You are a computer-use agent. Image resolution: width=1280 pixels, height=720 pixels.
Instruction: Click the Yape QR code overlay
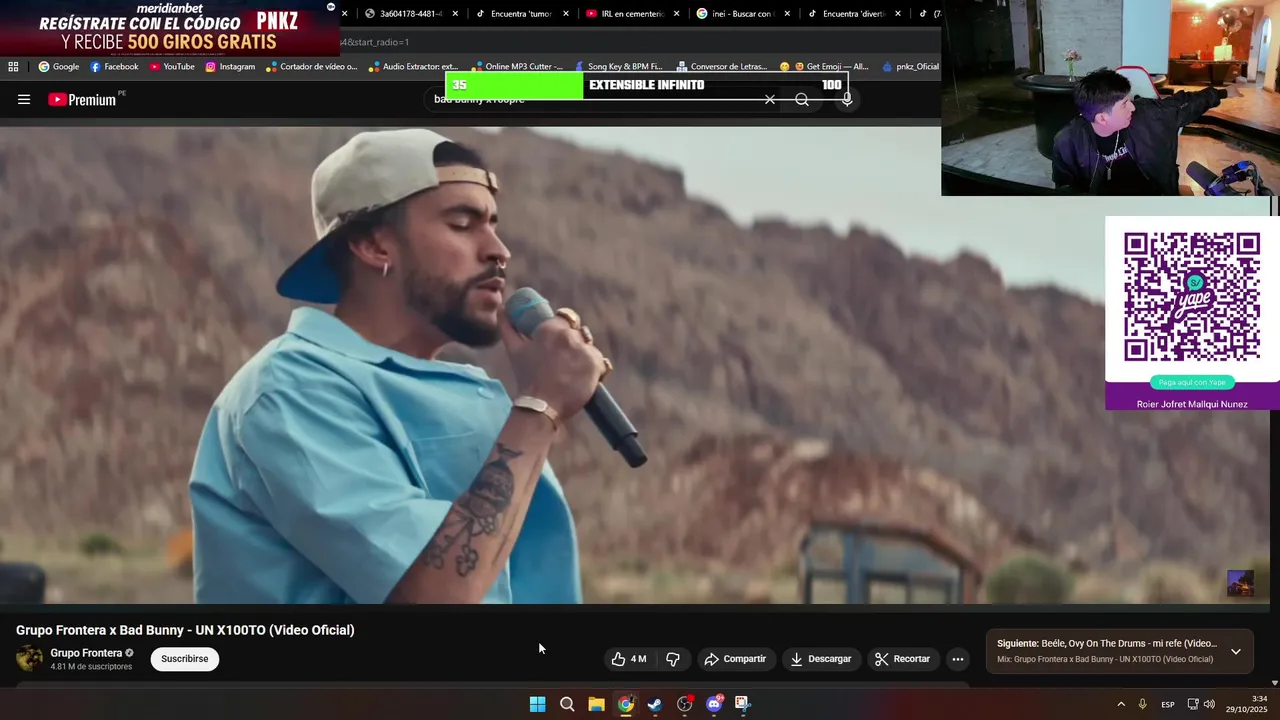tap(1192, 297)
